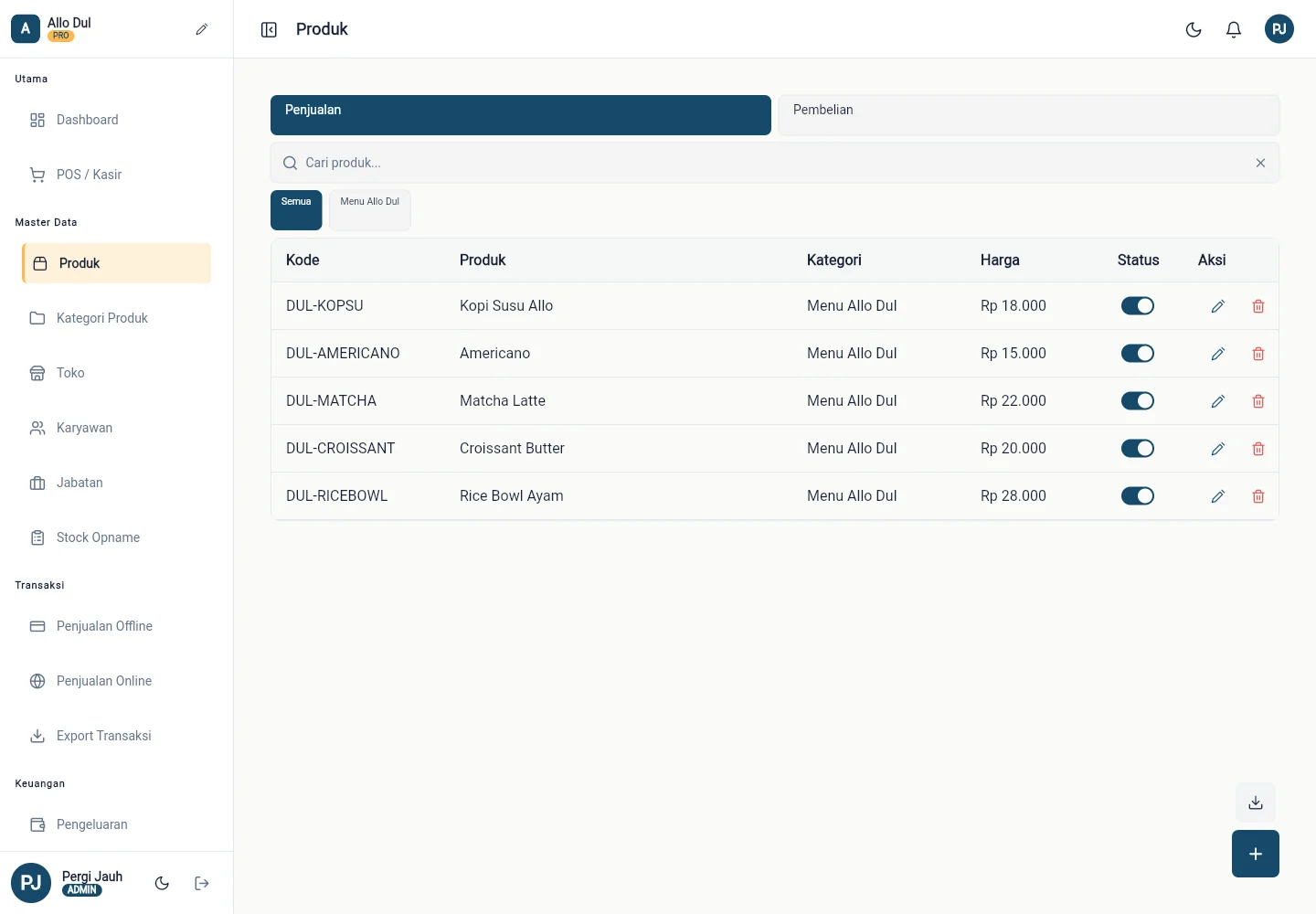The image size is (1316, 914).
Task: Clear the product search with X icon
Action: (1260, 163)
